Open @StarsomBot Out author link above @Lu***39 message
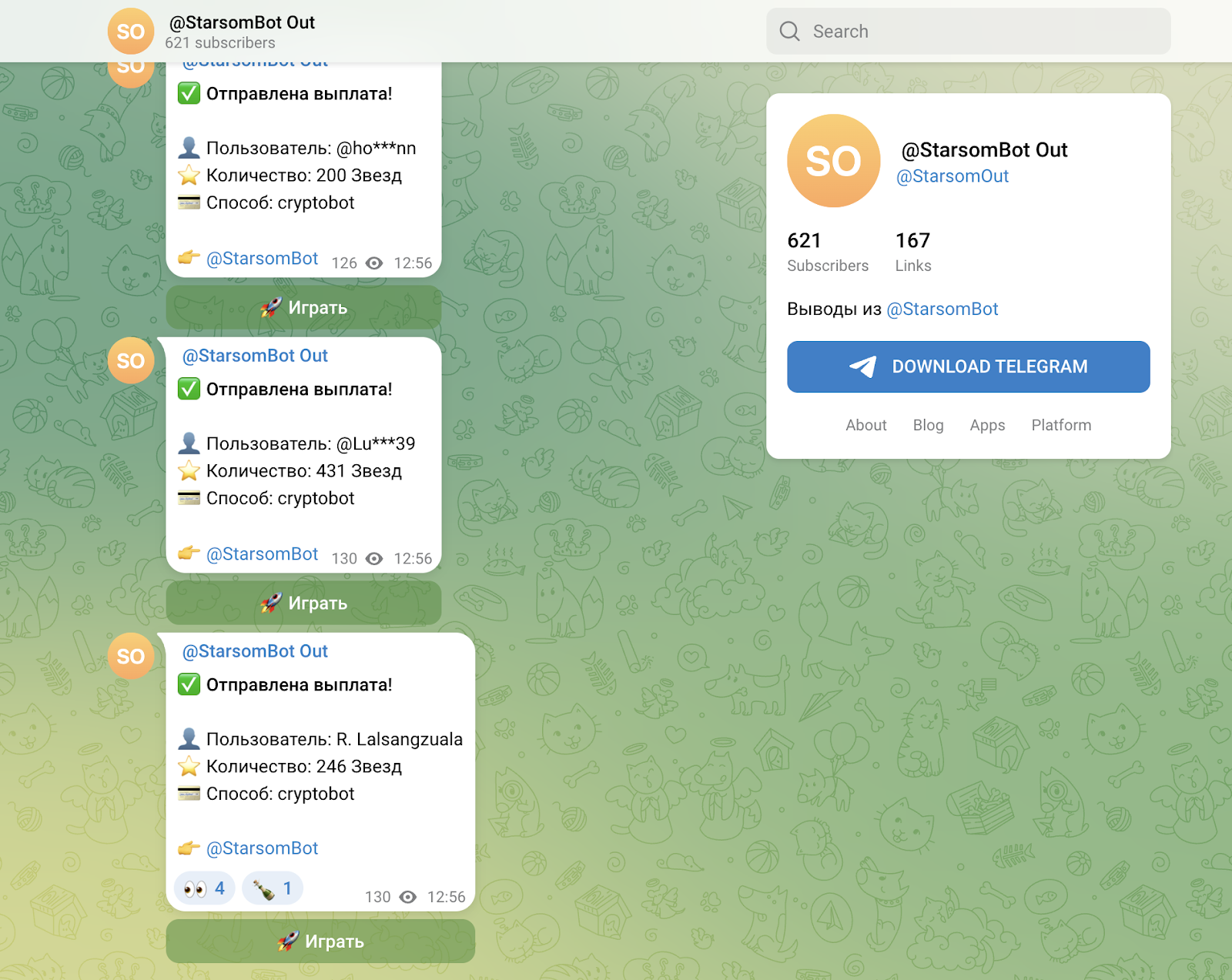The height and width of the screenshot is (980, 1232). pyautogui.click(x=255, y=356)
